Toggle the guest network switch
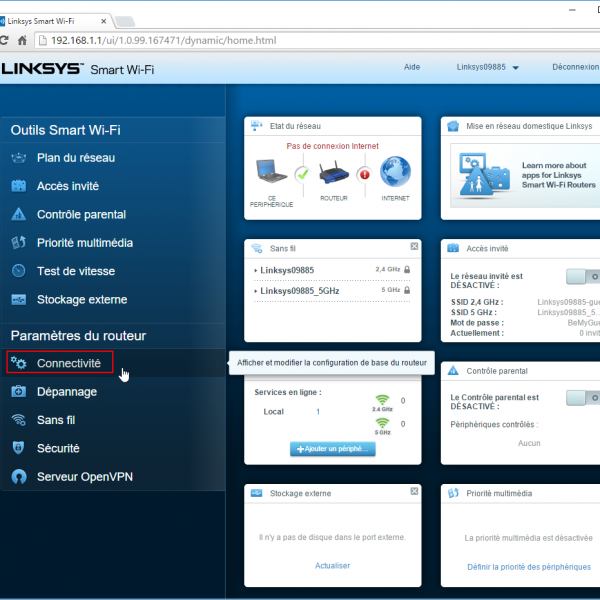Image resolution: width=600 pixels, height=600 pixels. tap(582, 276)
